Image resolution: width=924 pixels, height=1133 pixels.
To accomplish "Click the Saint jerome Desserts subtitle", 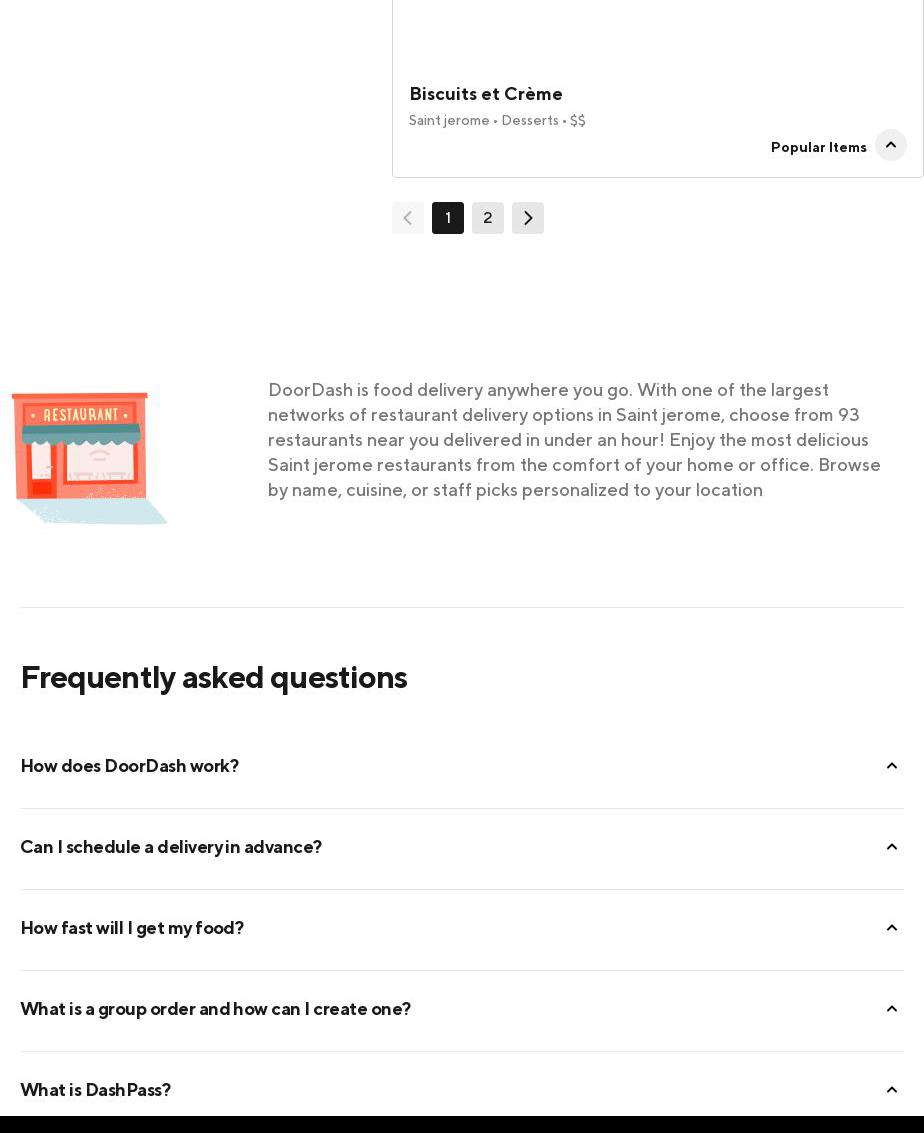I will point(497,121).
